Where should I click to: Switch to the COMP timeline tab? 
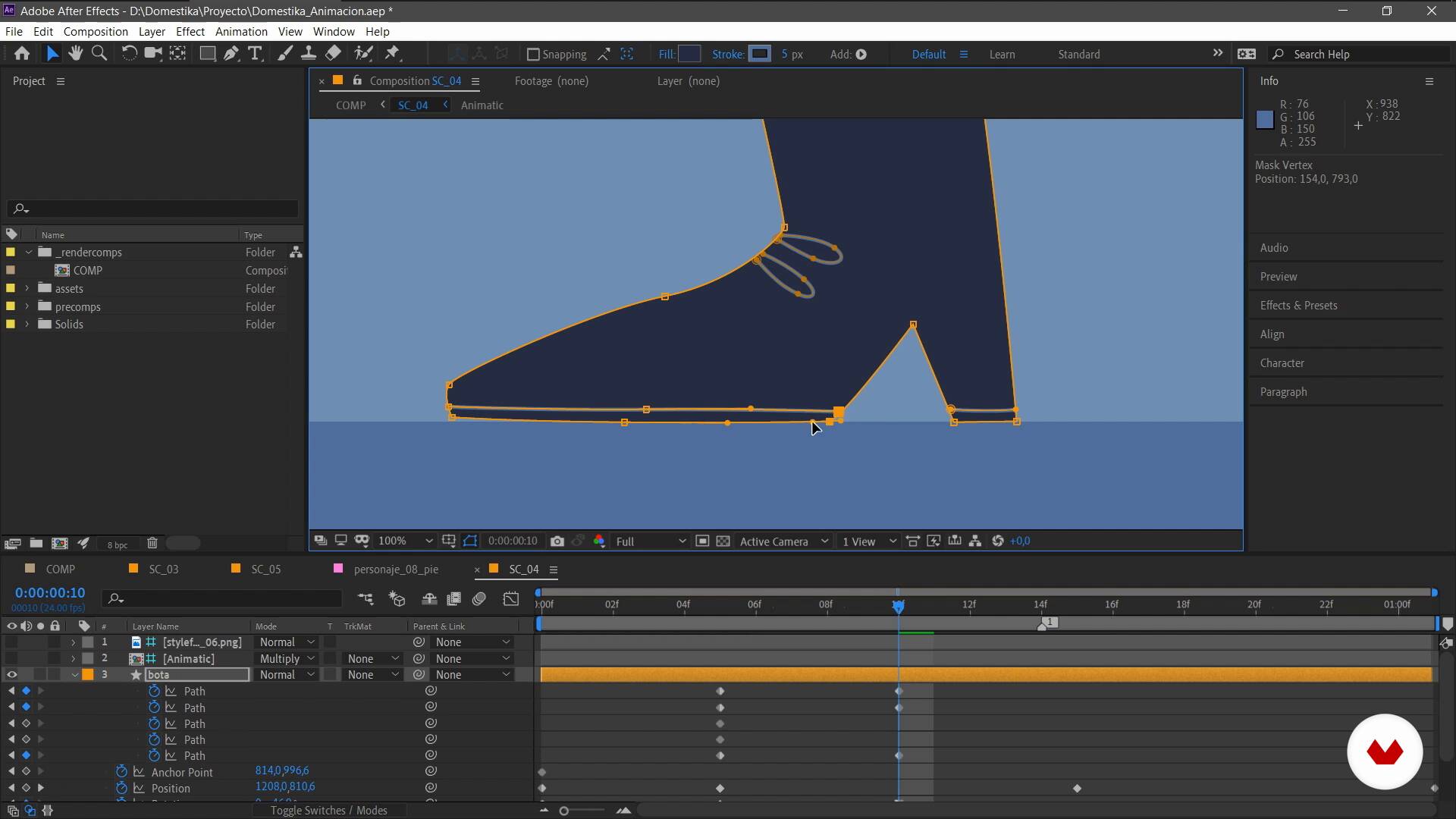point(60,570)
